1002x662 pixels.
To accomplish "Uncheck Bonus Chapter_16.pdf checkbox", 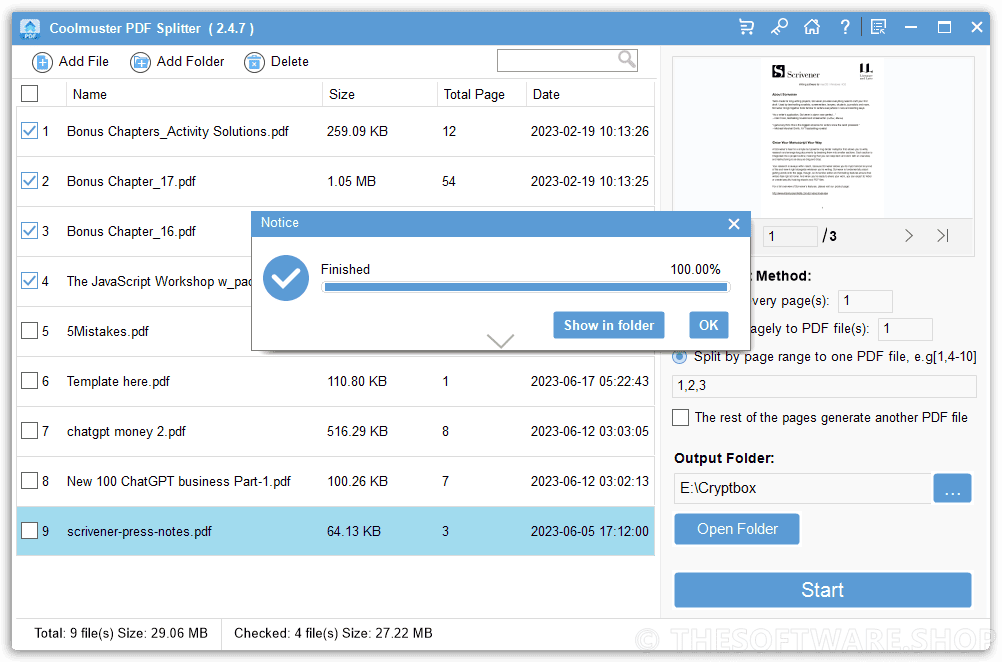I will click(x=29, y=231).
